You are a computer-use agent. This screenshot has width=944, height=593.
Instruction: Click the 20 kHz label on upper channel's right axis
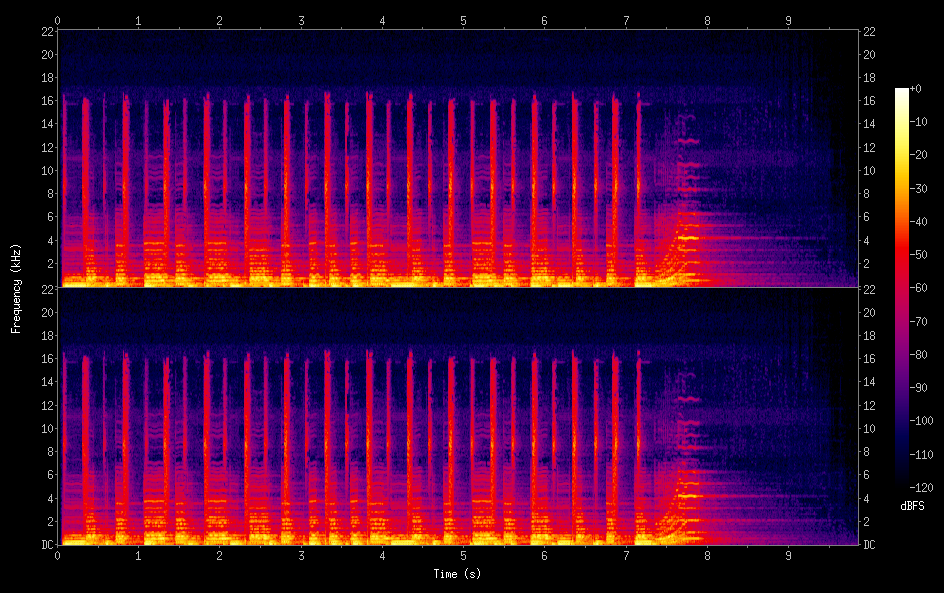tap(870, 55)
